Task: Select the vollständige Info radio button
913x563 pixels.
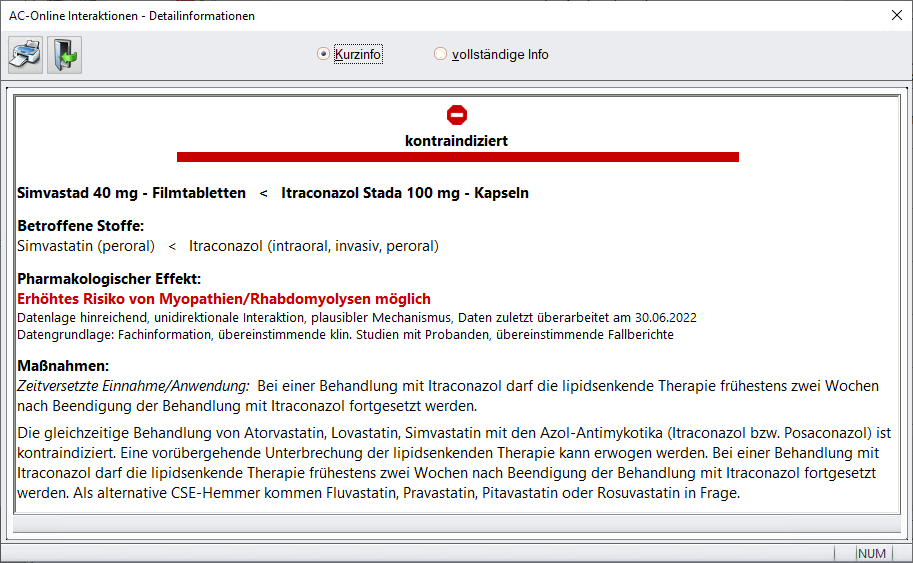Action: [441, 54]
